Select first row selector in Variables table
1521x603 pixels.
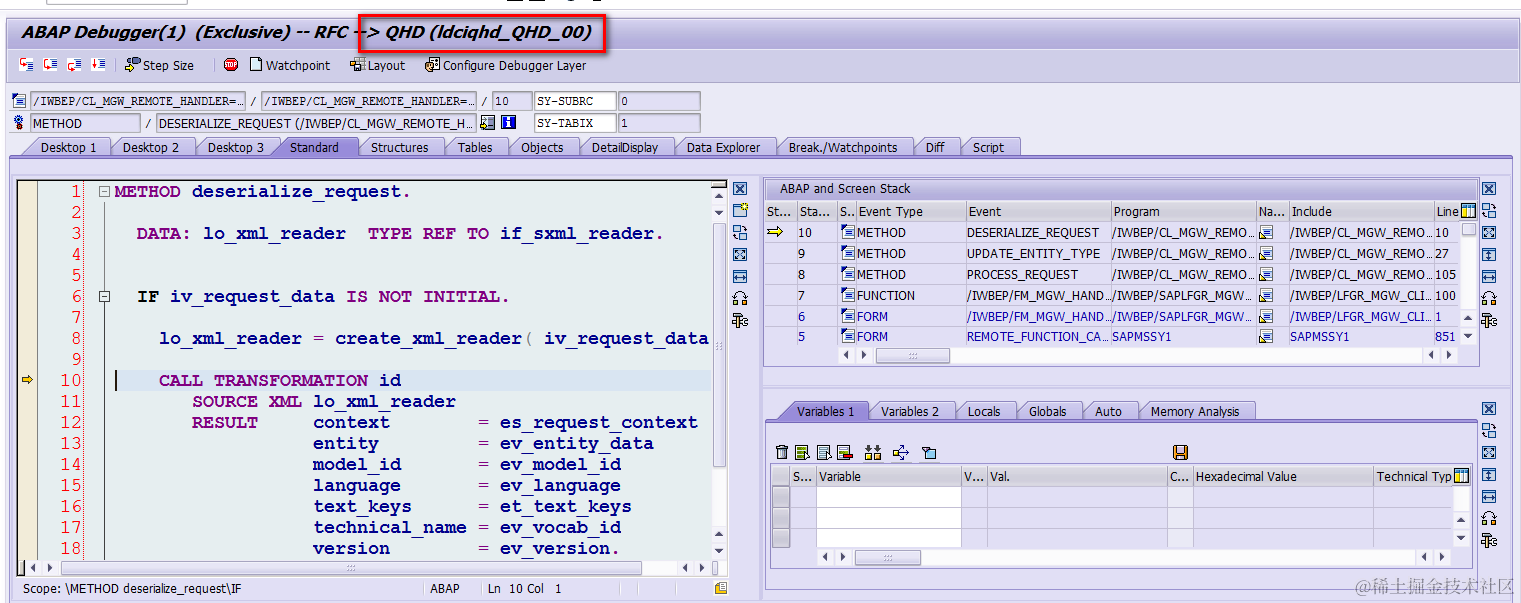point(780,497)
